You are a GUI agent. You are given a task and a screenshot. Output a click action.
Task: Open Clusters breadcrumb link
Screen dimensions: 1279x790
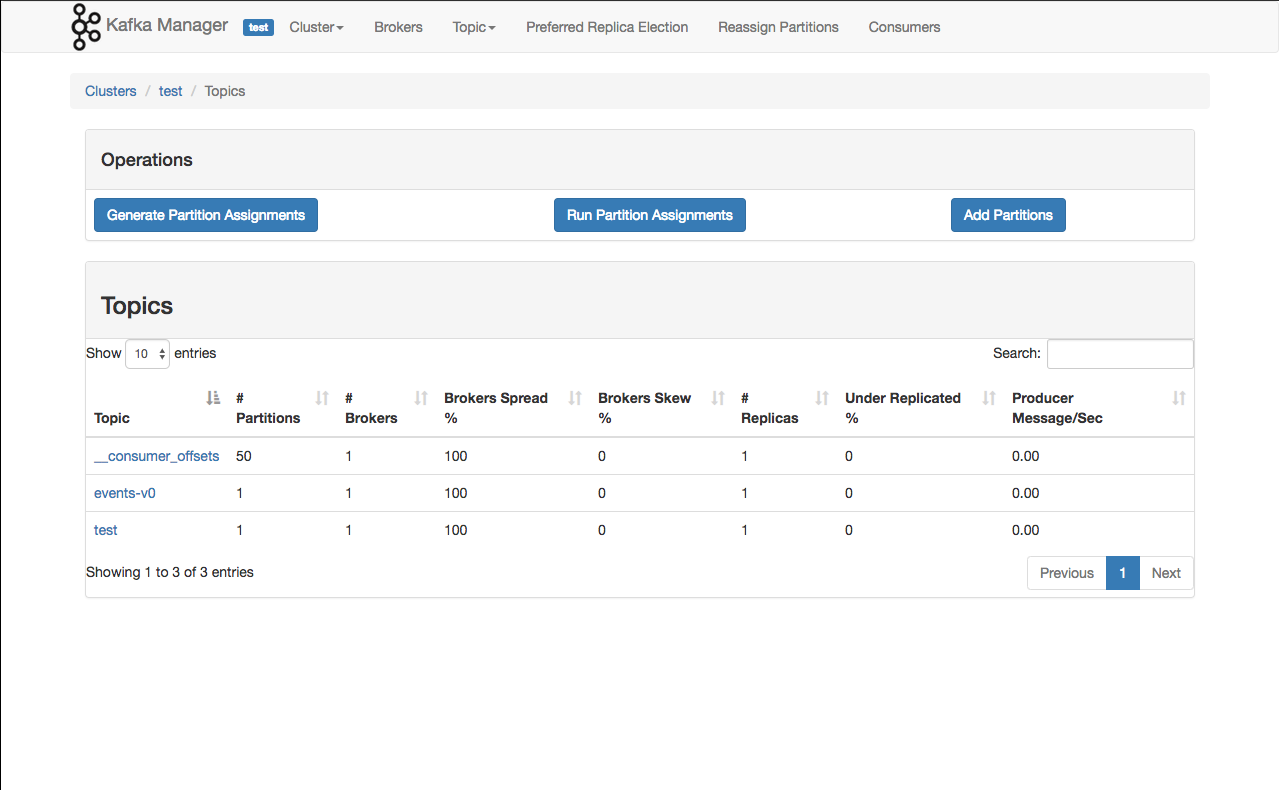pos(111,91)
